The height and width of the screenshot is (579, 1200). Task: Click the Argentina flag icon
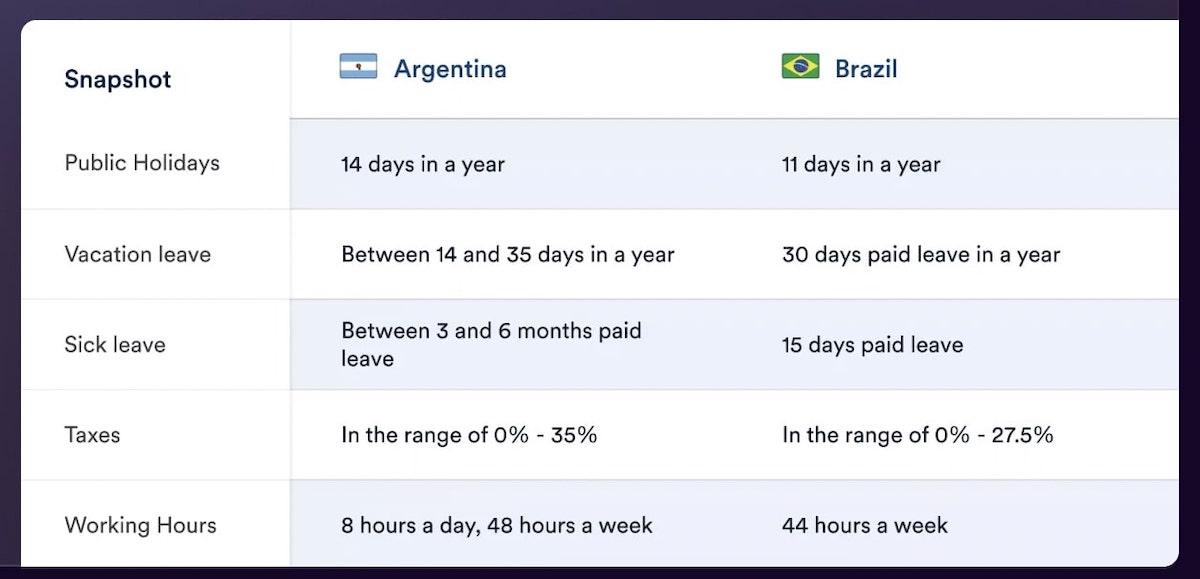coord(358,67)
